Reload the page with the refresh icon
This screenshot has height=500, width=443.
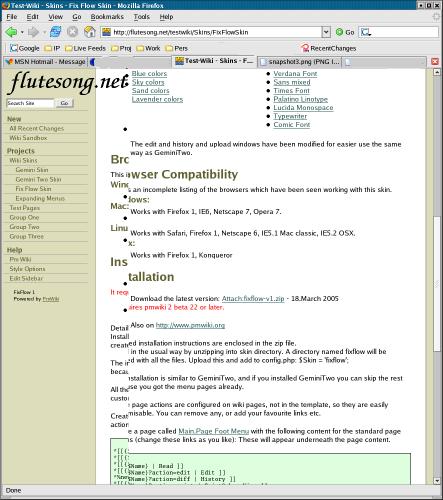pyautogui.click(x=55, y=32)
